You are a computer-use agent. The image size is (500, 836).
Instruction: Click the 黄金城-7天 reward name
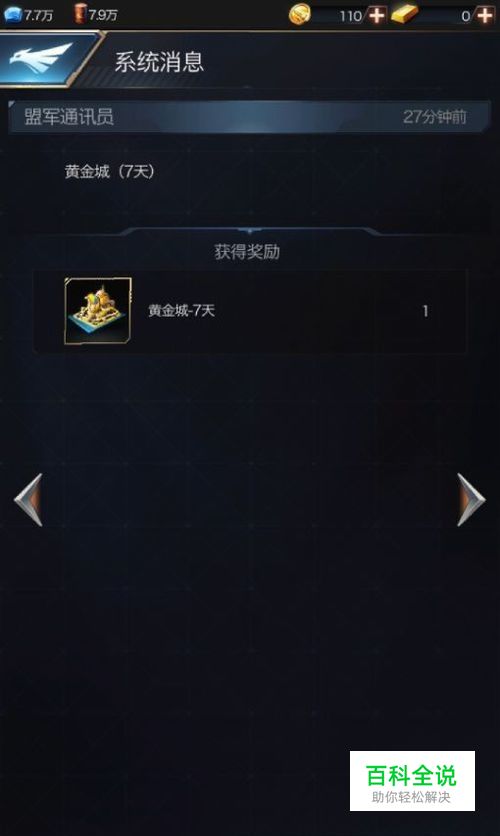tap(181, 310)
